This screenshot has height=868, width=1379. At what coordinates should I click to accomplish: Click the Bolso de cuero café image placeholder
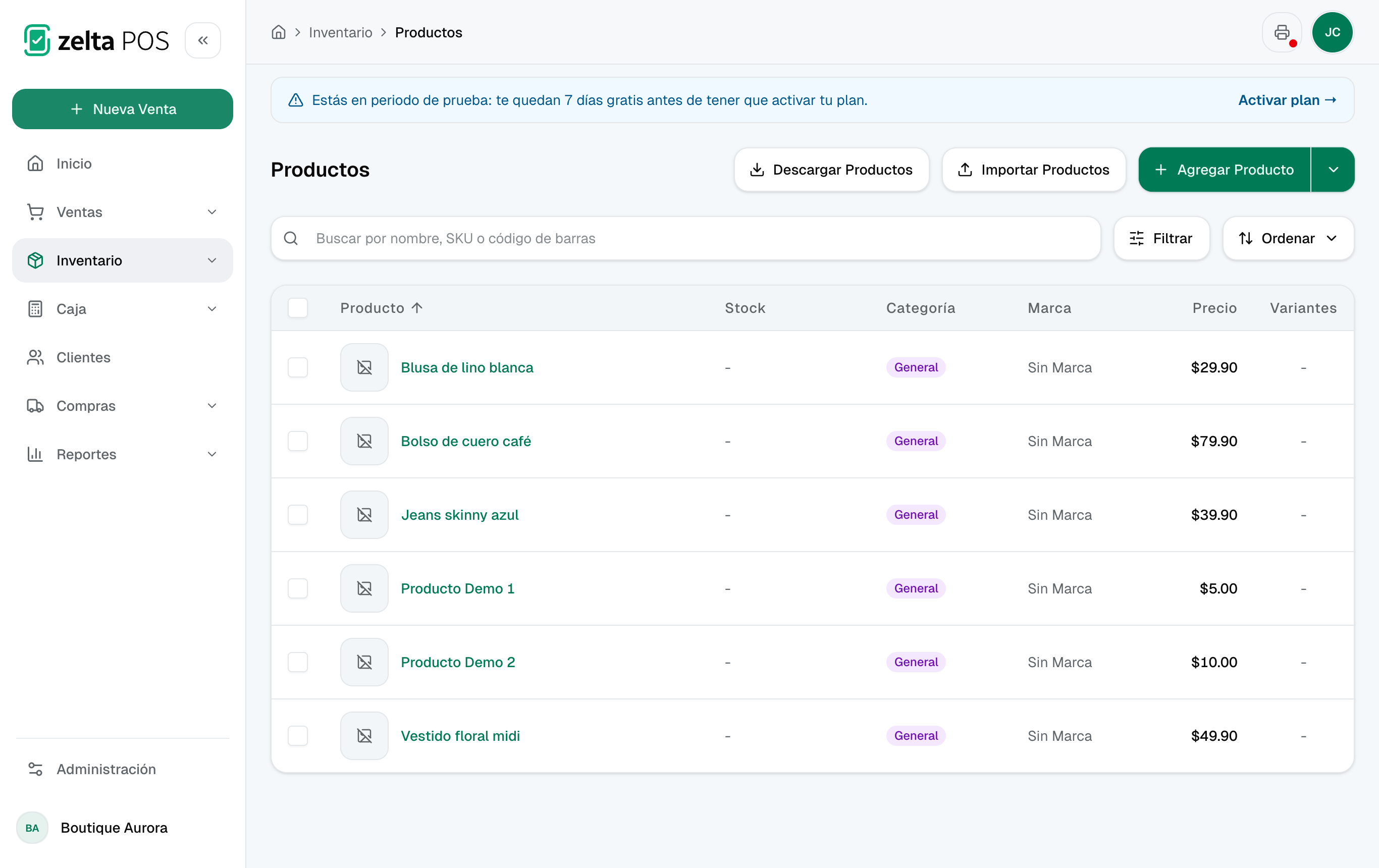[364, 441]
